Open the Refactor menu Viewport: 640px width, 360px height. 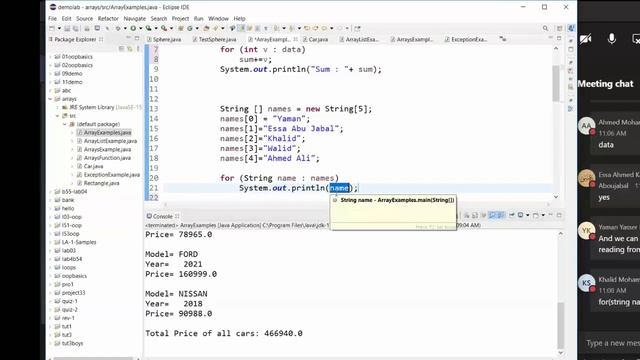(108, 19)
